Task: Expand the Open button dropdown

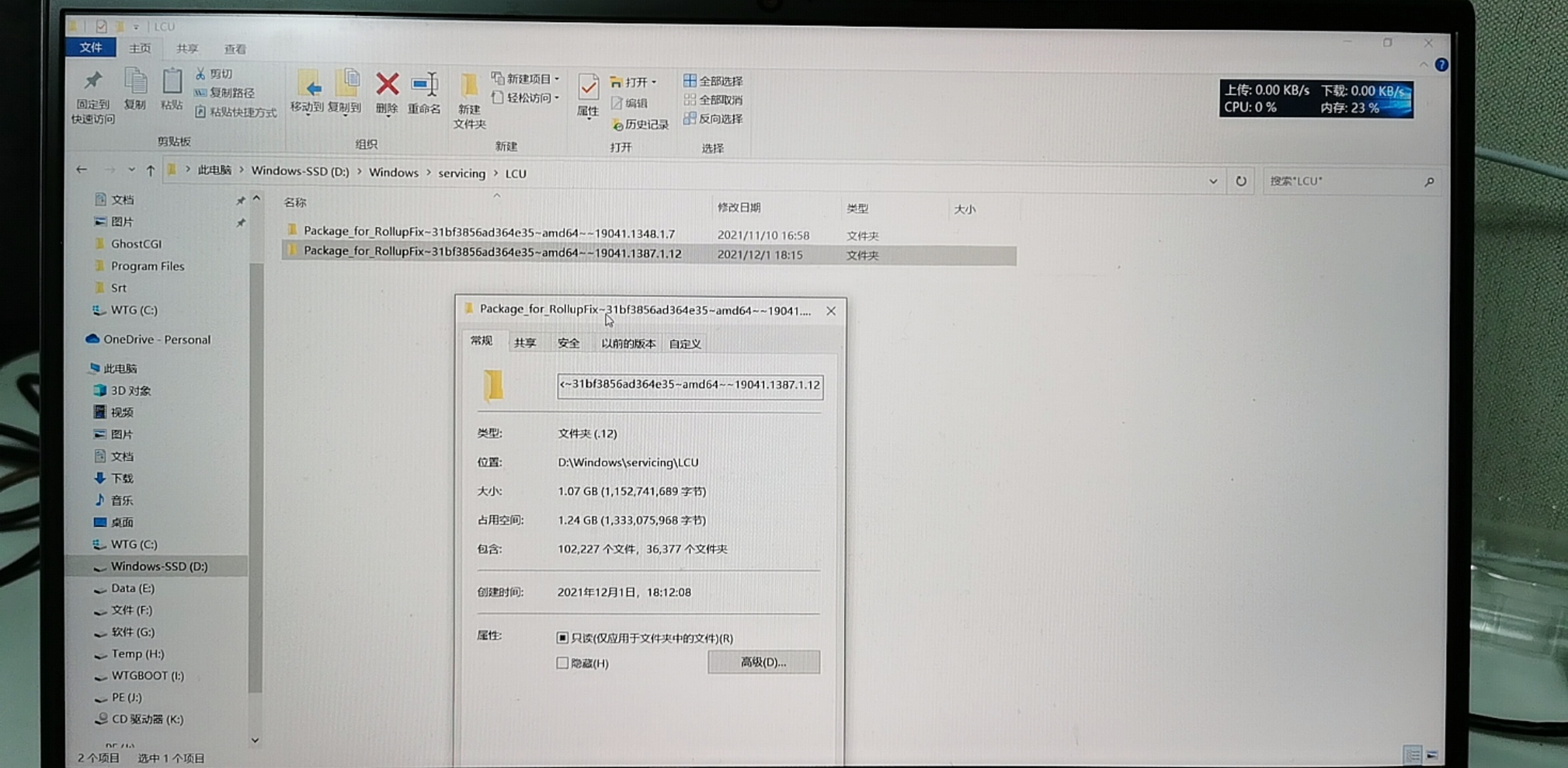Action: [654, 82]
